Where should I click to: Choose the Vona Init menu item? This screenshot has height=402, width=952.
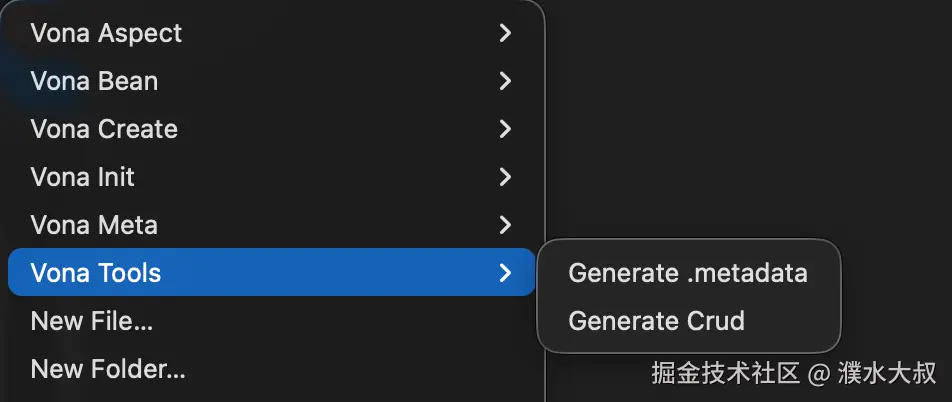tap(83, 177)
